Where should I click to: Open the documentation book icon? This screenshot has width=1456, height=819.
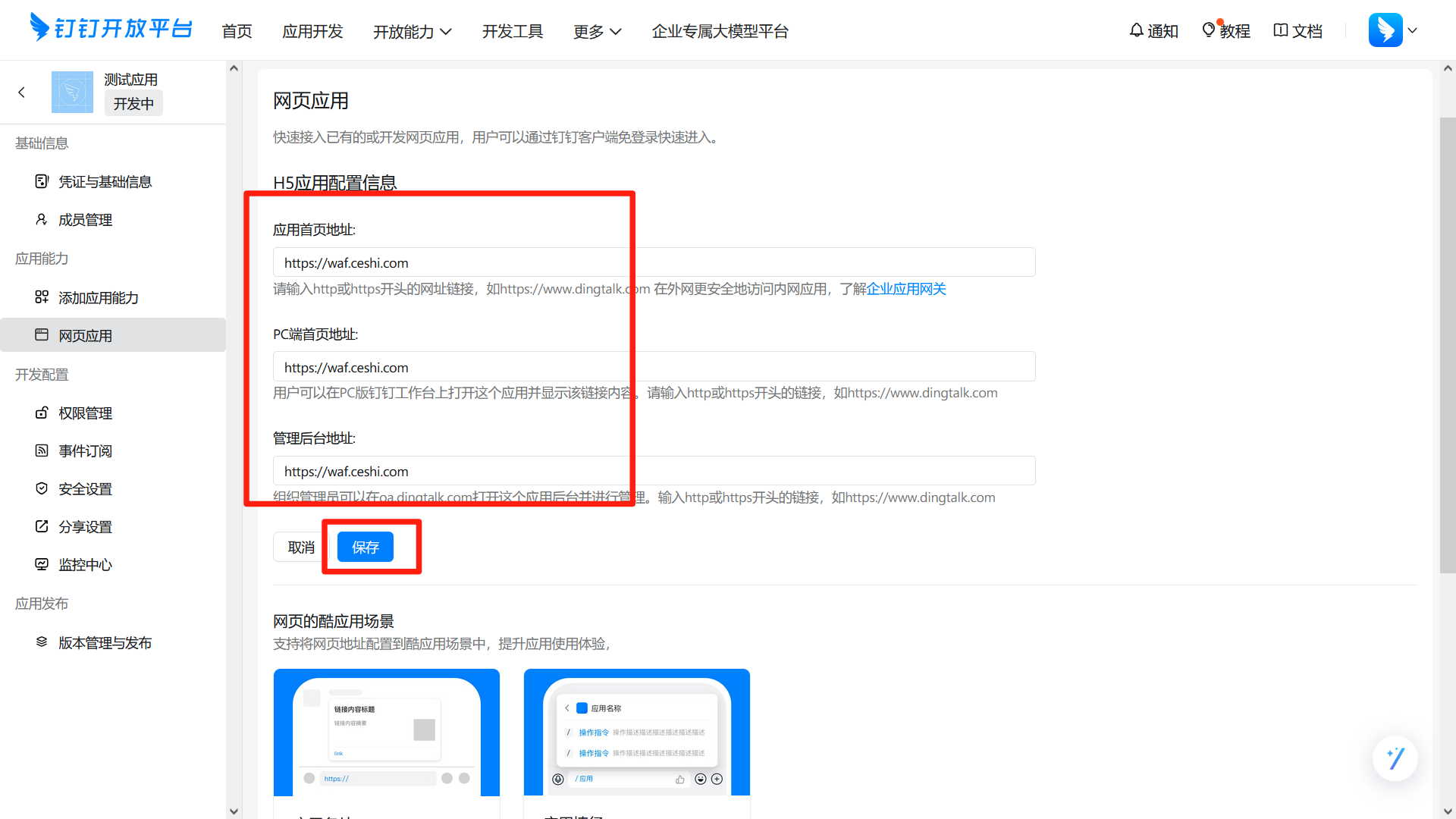point(1281,30)
